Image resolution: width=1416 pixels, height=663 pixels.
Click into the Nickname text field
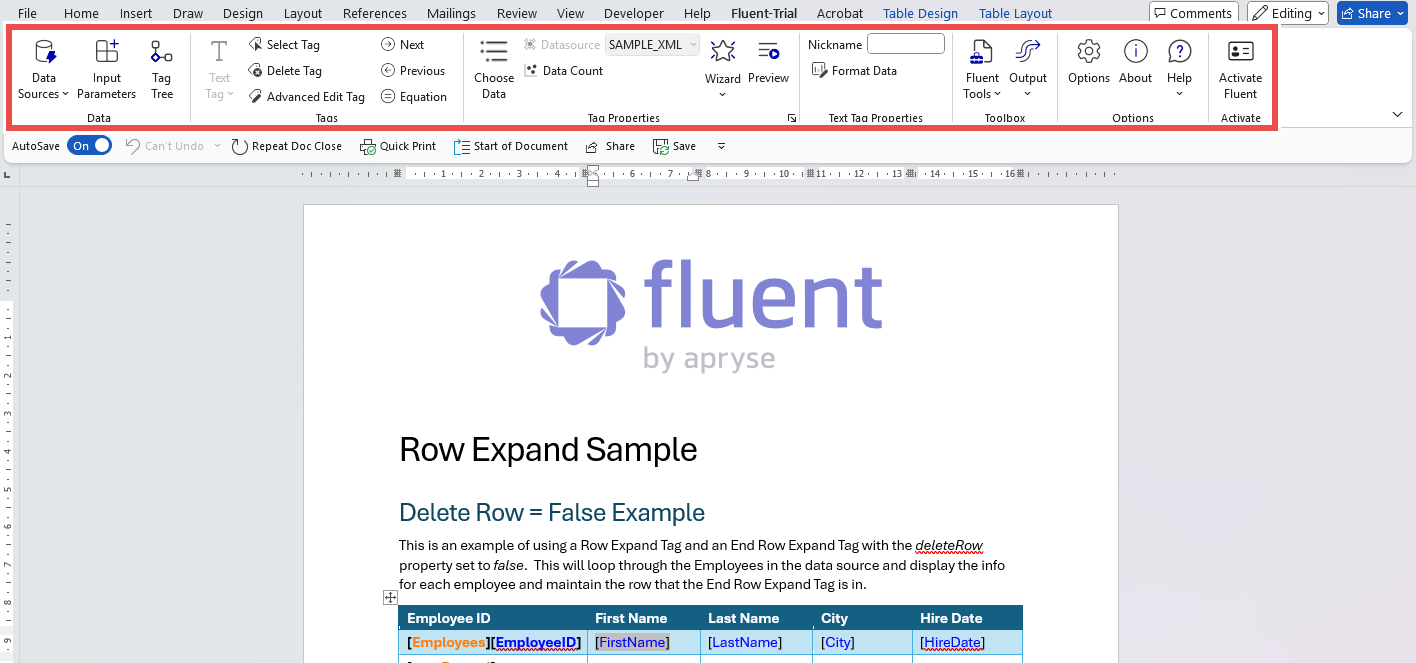click(x=905, y=44)
